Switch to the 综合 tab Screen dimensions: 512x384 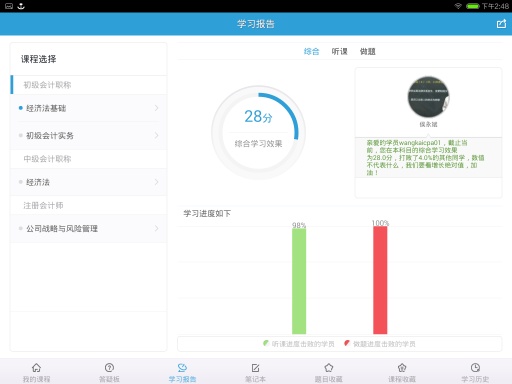pyautogui.click(x=311, y=51)
